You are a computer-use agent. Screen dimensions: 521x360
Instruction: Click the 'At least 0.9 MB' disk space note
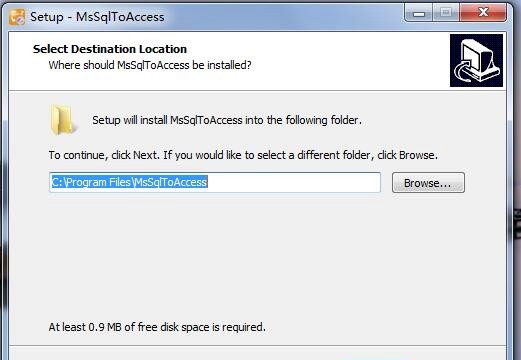pos(157,327)
